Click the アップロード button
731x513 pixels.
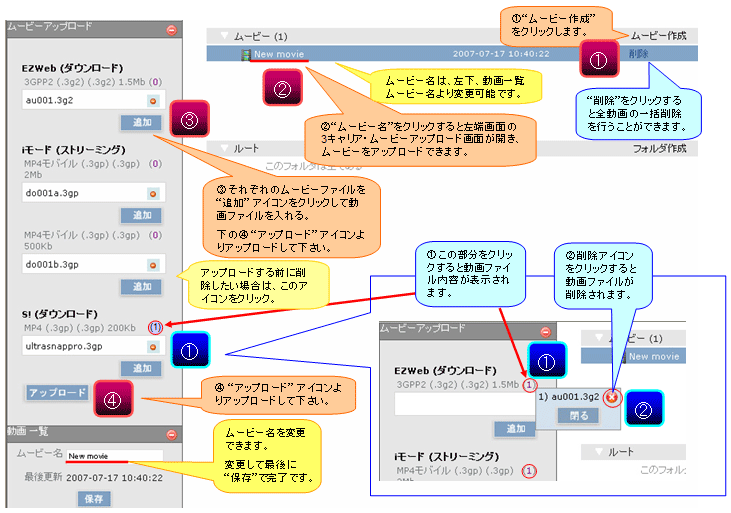point(57,393)
